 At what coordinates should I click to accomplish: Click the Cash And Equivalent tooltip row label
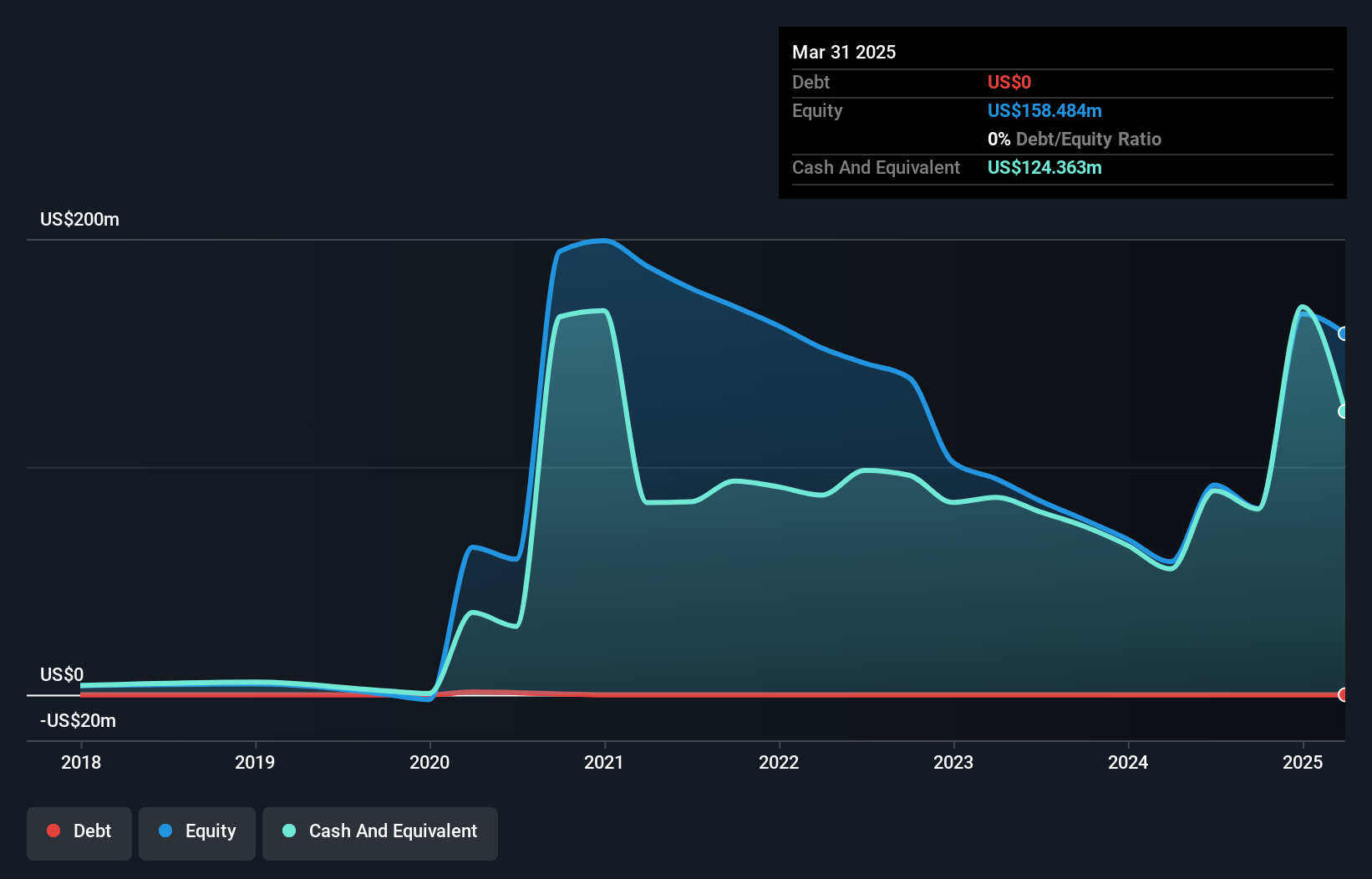click(876, 167)
